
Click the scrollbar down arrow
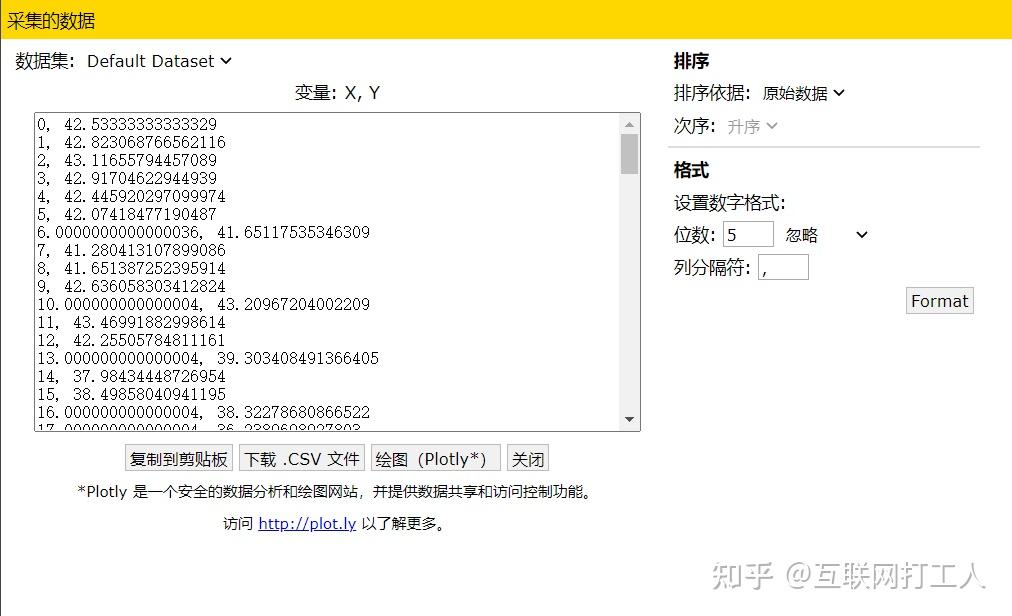click(631, 420)
